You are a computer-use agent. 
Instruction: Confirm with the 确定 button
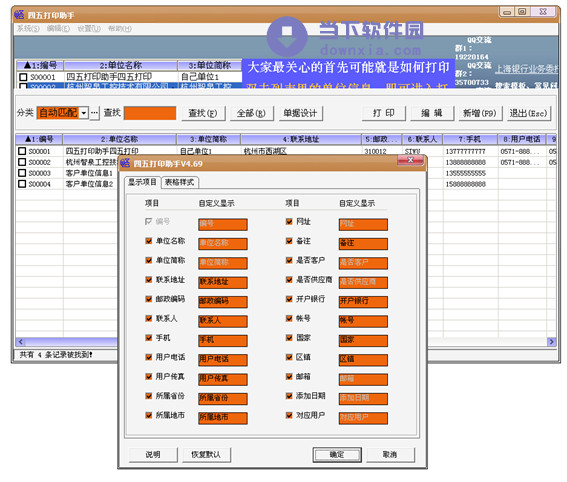(x=337, y=455)
